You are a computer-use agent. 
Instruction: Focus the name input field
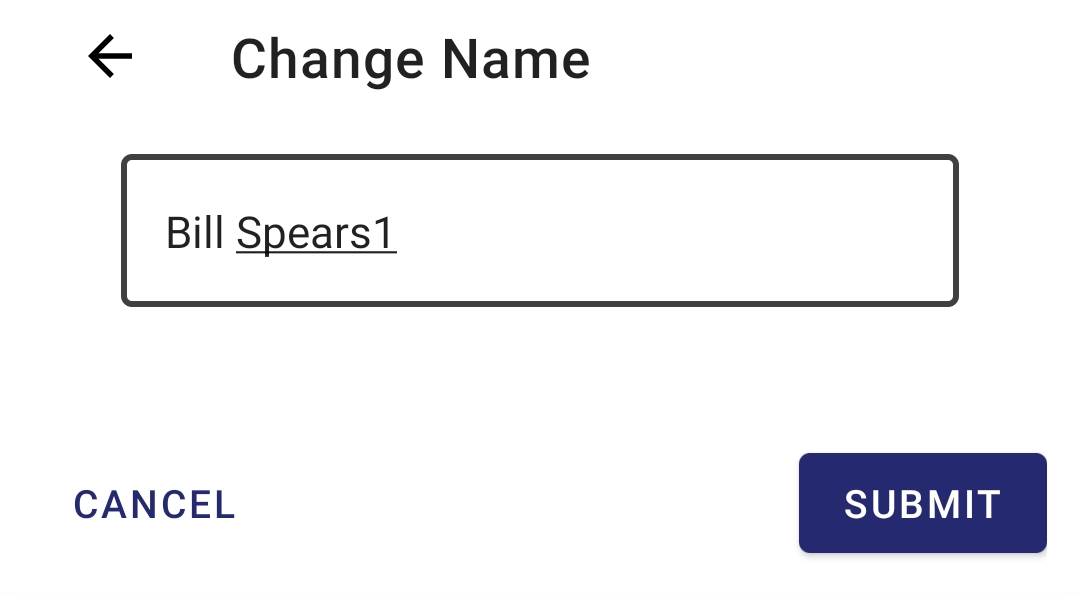[x=540, y=231]
